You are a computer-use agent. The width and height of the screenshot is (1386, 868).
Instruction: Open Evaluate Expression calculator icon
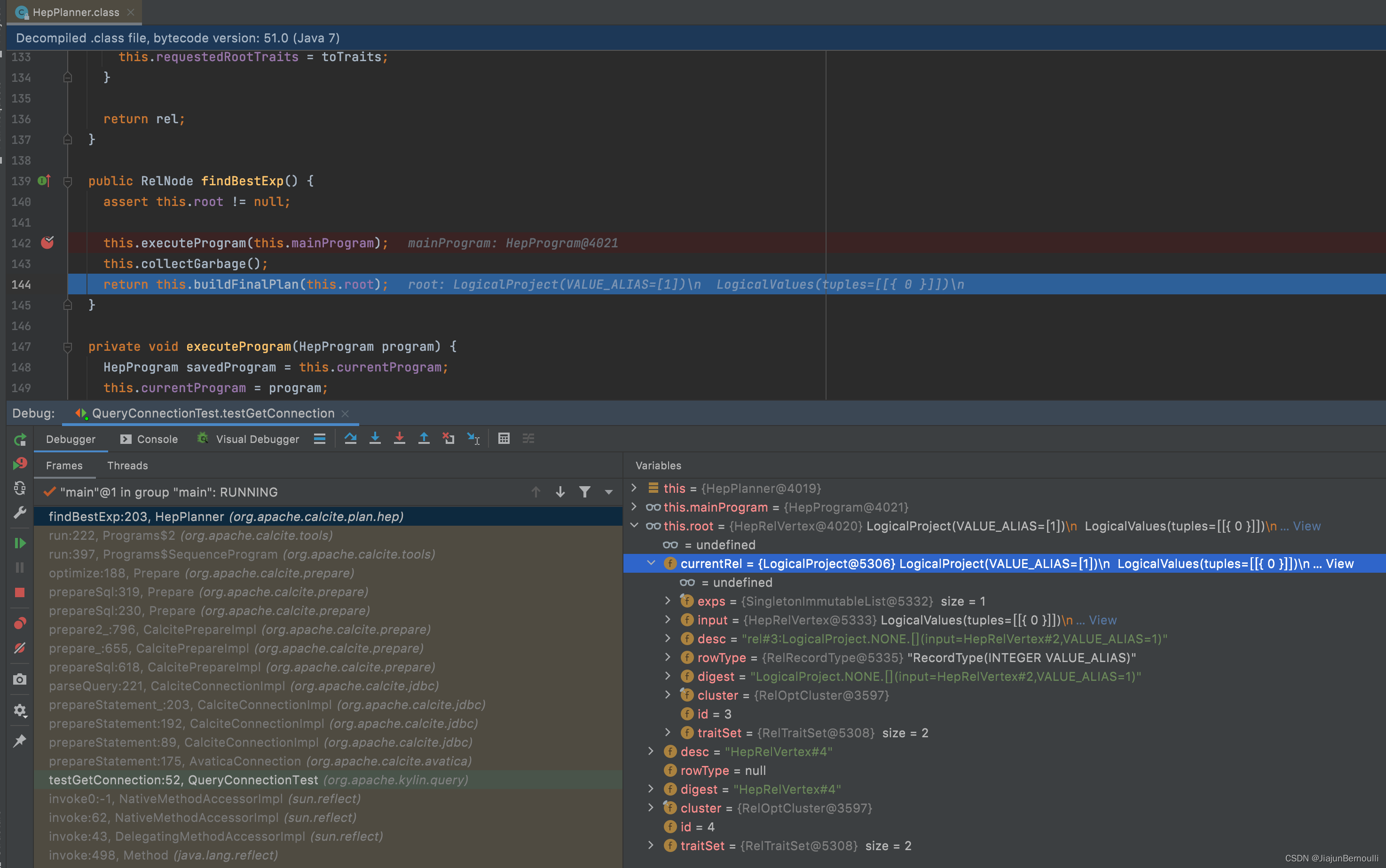tap(504, 439)
